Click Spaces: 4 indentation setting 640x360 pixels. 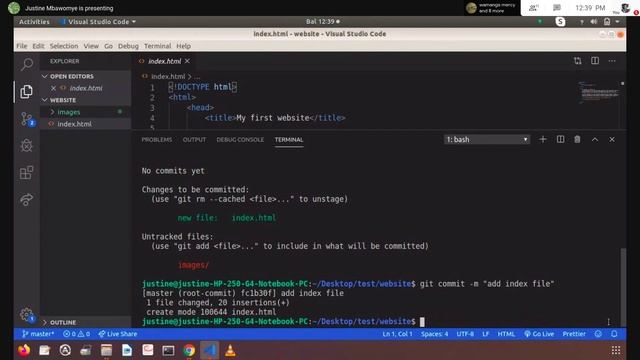click(434, 334)
